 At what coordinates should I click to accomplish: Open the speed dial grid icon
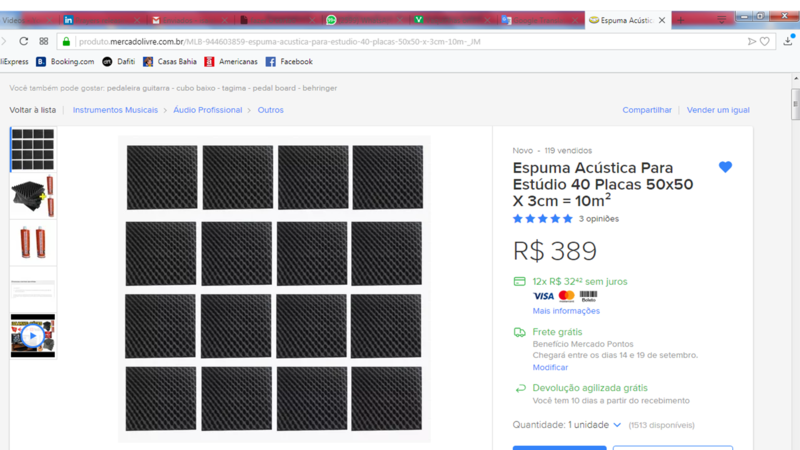pos(43,41)
